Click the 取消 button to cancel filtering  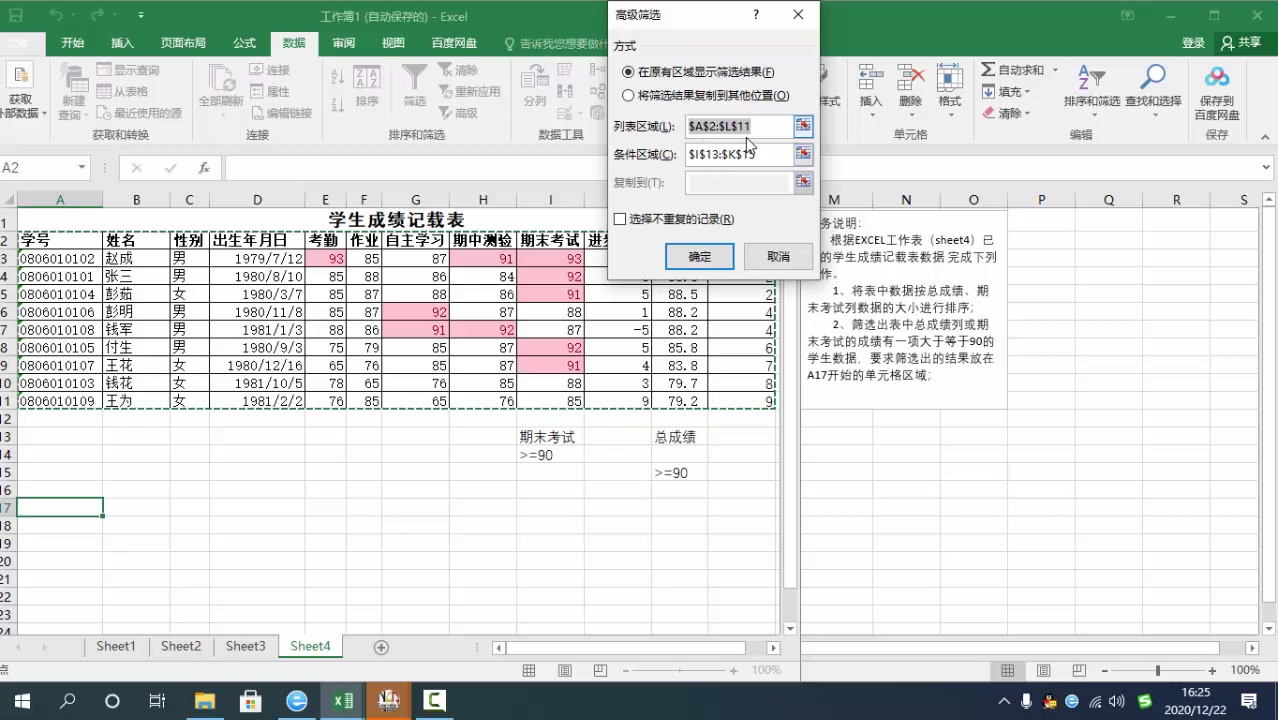tap(778, 256)
